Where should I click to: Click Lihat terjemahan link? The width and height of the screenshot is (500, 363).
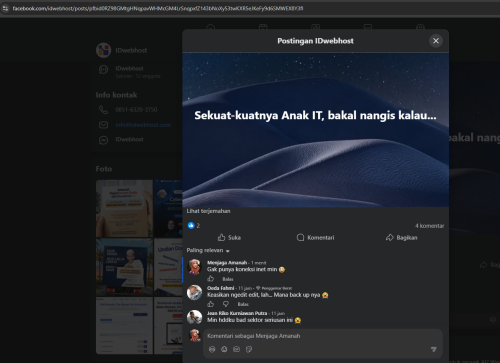click(208, 211)
